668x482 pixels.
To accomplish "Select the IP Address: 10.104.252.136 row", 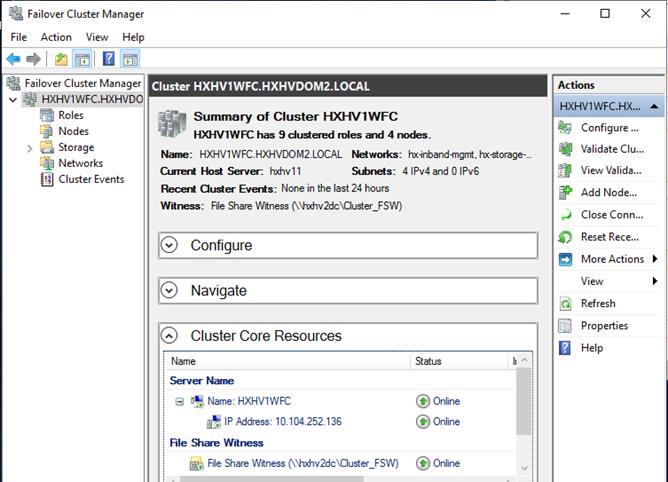I will (341, 421).
